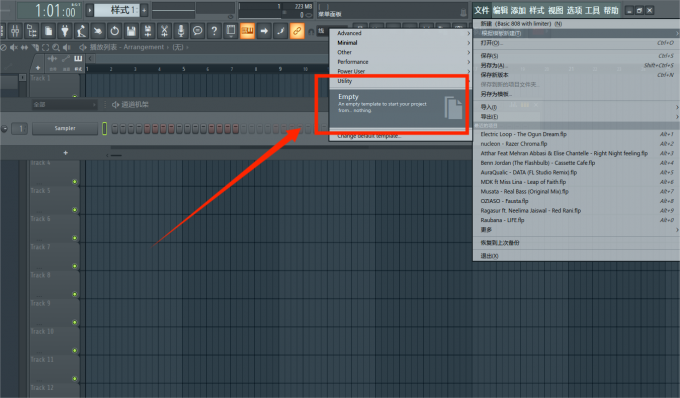Click the window layout toolbar icon

pyautogui.click(x=231, y=31)
